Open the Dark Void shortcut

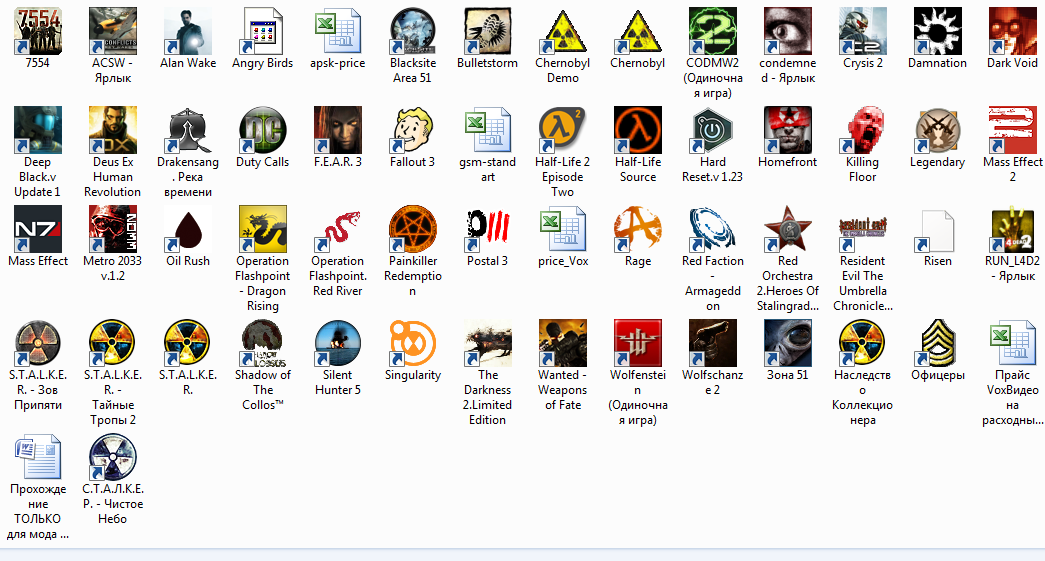click(x=1012, y=31)
